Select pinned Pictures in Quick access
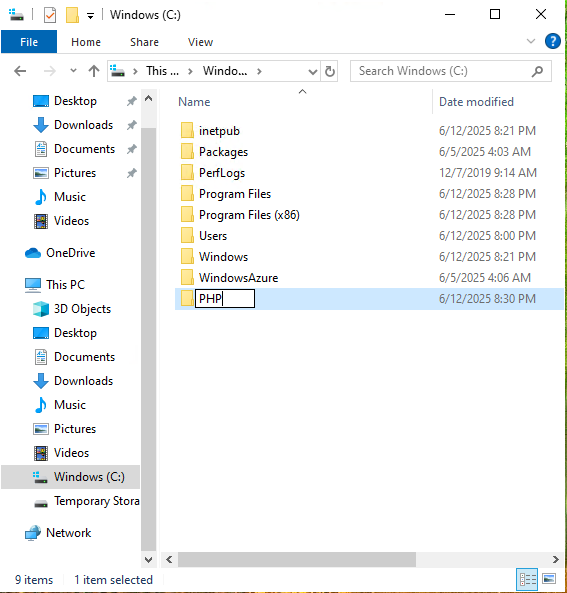 coord(75,173)
